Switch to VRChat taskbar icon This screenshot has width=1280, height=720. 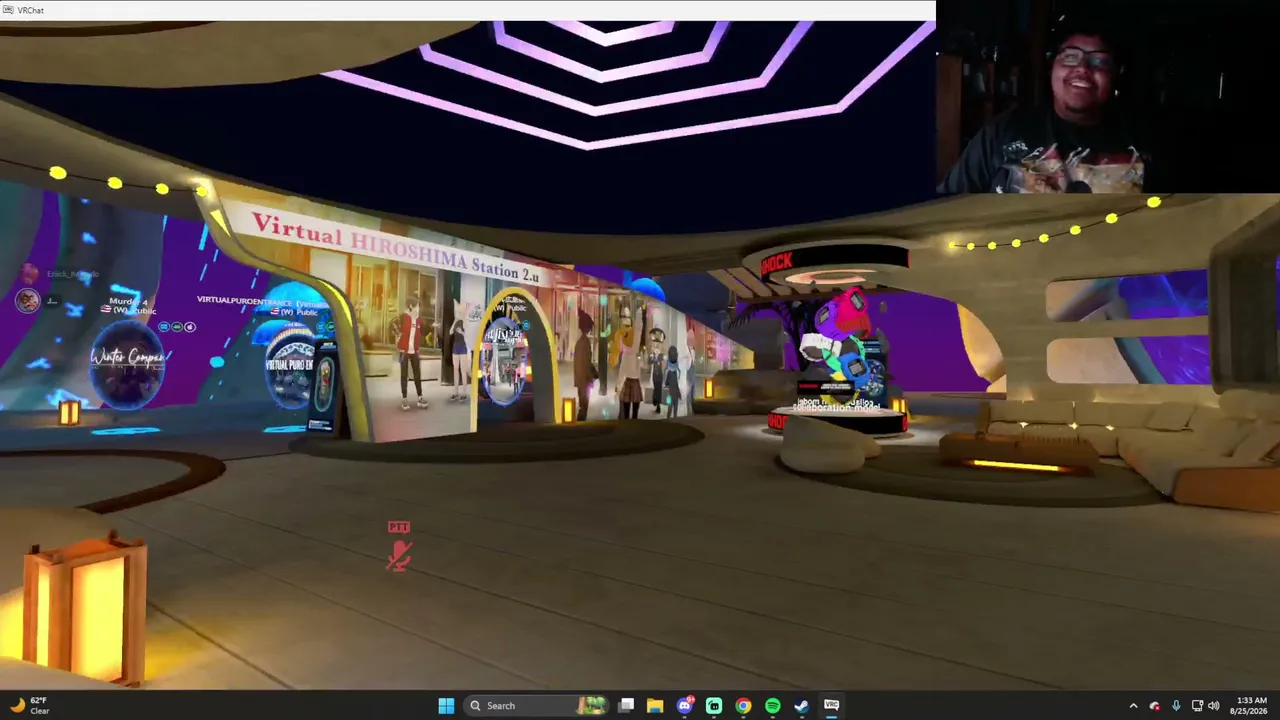pyautogui.click(x=831, y=705)
